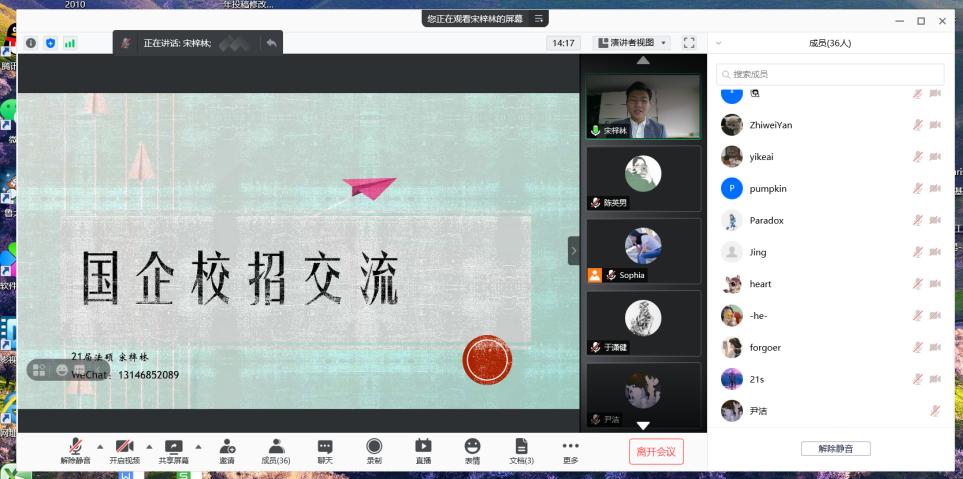Open 文档(3) documents
The image size is (963, 479).
click(x=521, y=450)
